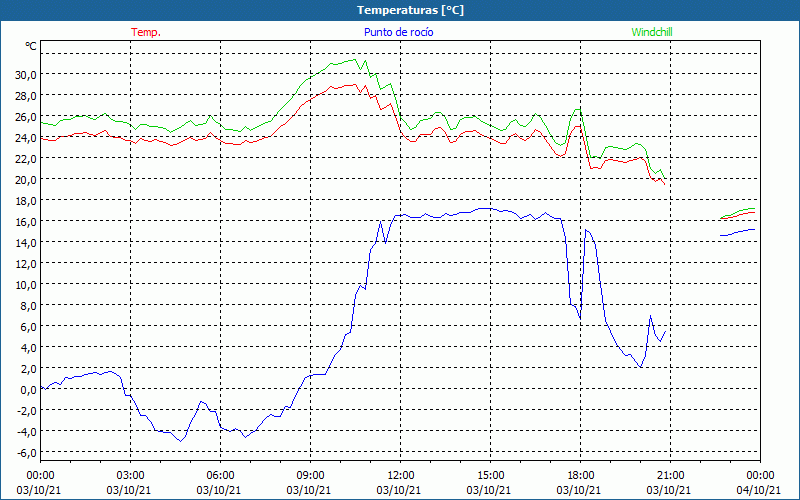Click the 22,0 y-axis value
Image resolution: width=800 pixels, height=500 pixels.
click(26, 158)
